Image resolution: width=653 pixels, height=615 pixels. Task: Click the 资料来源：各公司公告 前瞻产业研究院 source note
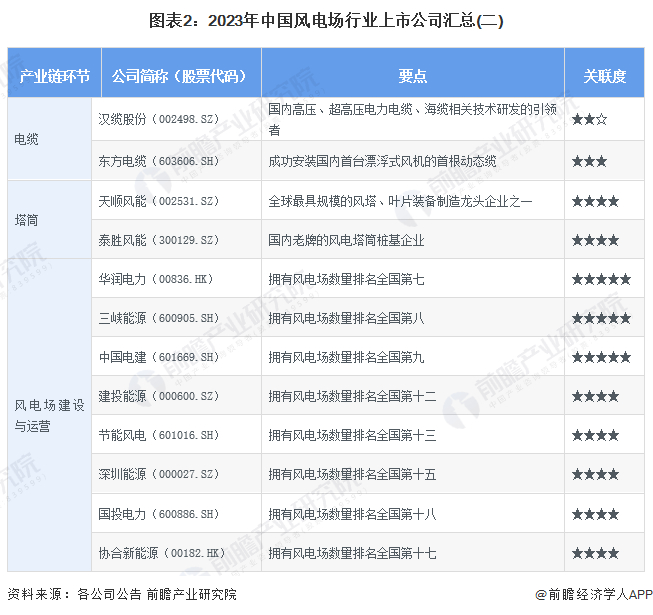coord(122,594)
